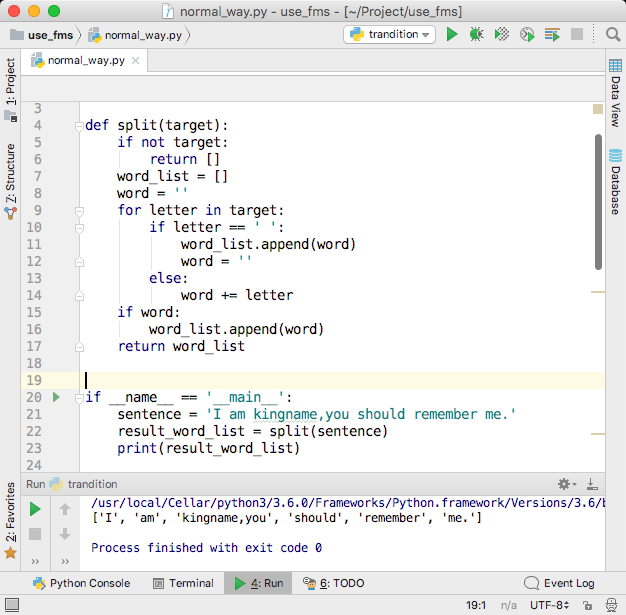Click the Structure icon on left strip
626x615 pixels.
(10, 213)
